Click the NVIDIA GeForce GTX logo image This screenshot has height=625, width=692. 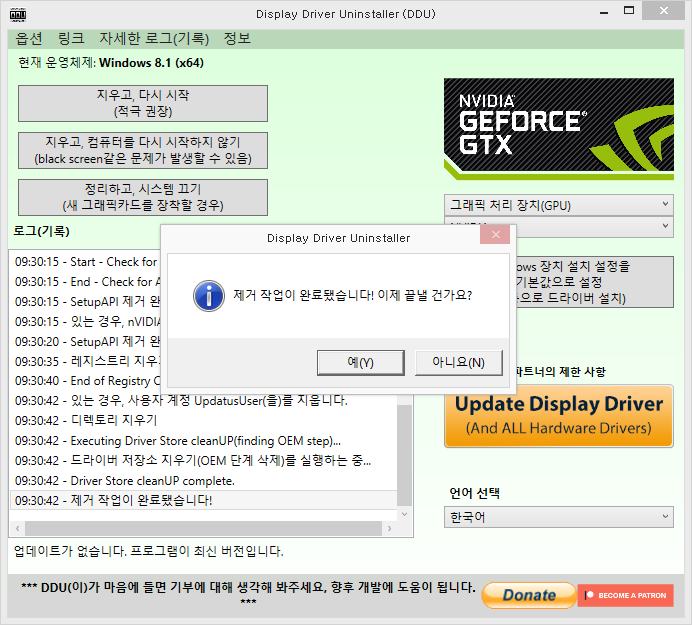pos(559,129)
